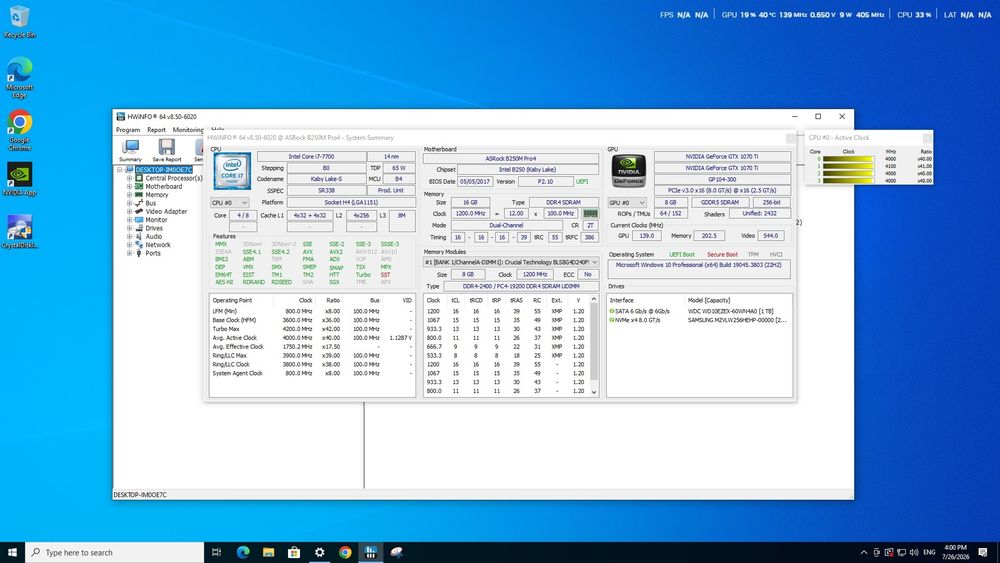Click the up arrow of timings scrollbar
1000x563 pixels.
pyautogui.click(x=594, y=299)
